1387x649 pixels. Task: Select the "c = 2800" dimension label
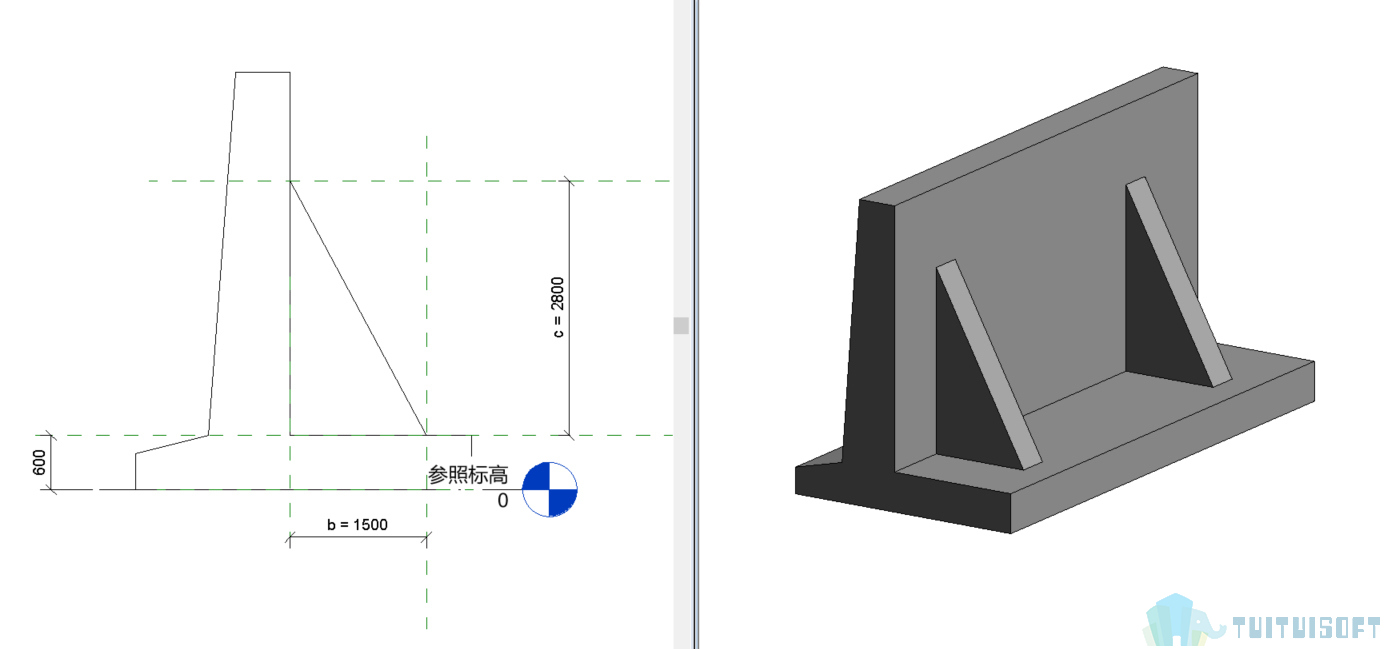tap(558, 307)
